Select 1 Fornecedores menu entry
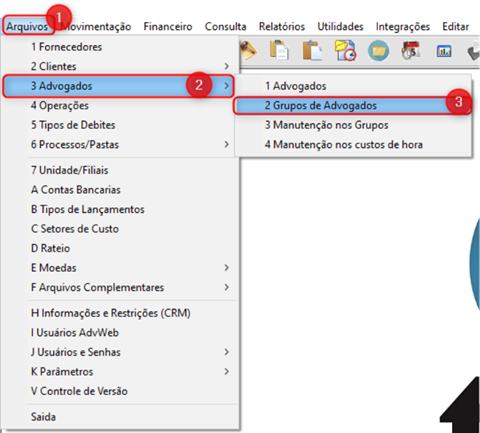This screenshot has width=480, height=433. click(120, 47)
